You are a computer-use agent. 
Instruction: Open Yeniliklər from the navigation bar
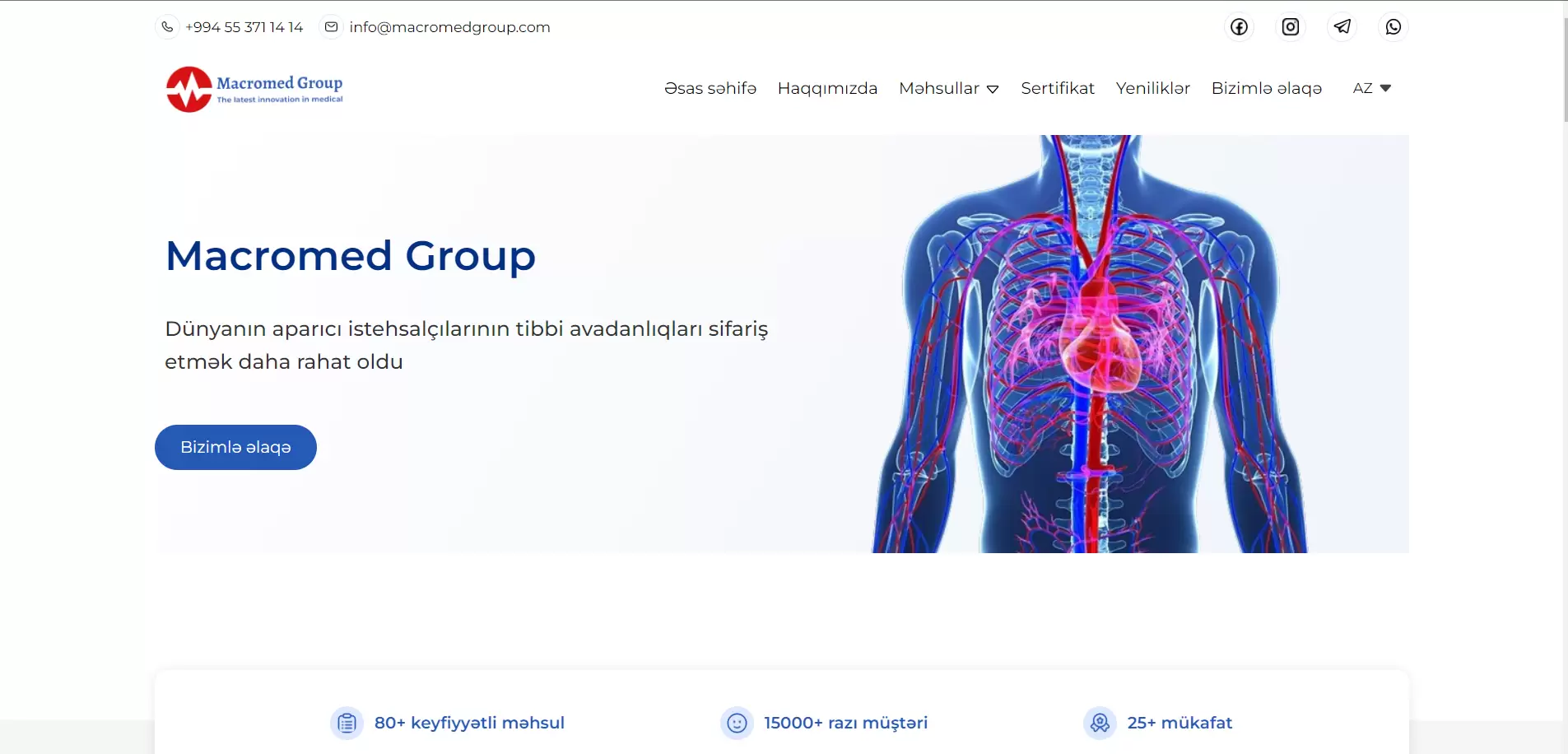click(x=1152, y=88)
